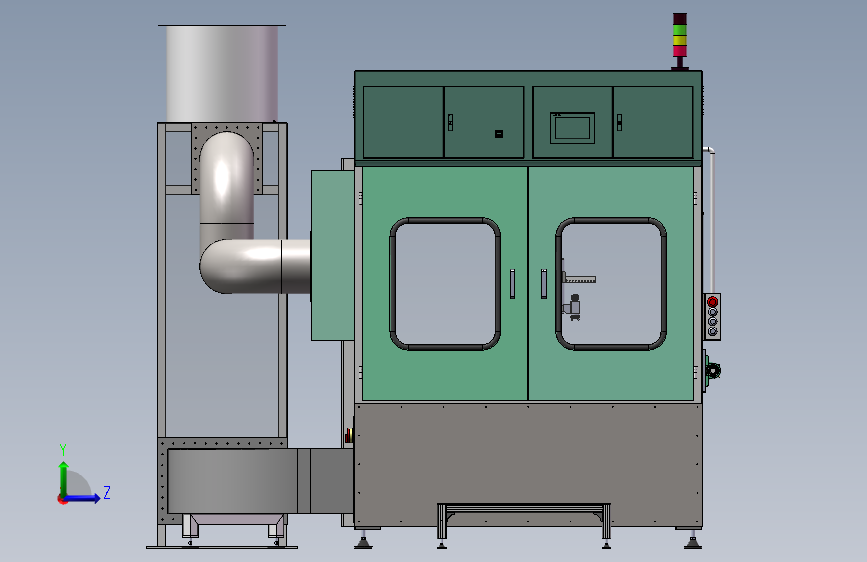The image size is (867, 562).
Task: Select the small black square on upper cabinet door
Action: (x=499, y=134)
